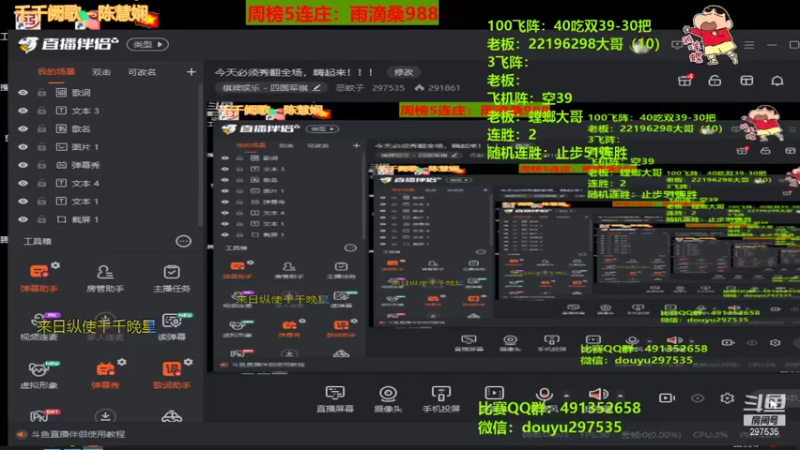Add new scene with plus icon

tap(191, 72)
